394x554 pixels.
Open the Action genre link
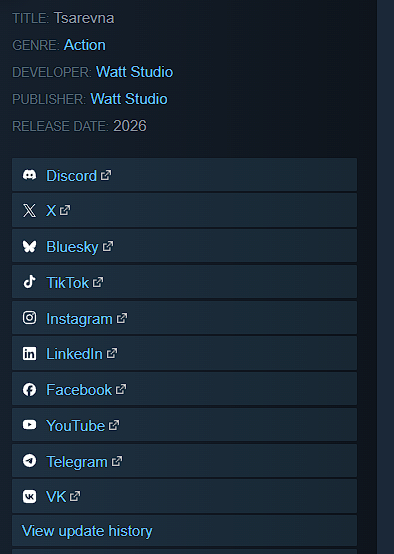click(85, 45)
